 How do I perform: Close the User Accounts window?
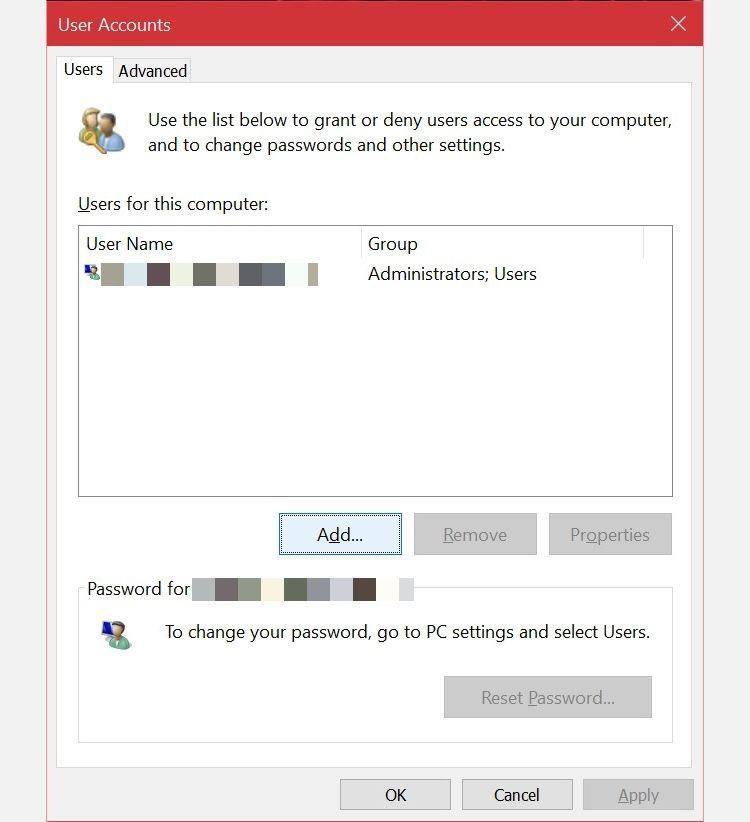click(x=678, y=24)
